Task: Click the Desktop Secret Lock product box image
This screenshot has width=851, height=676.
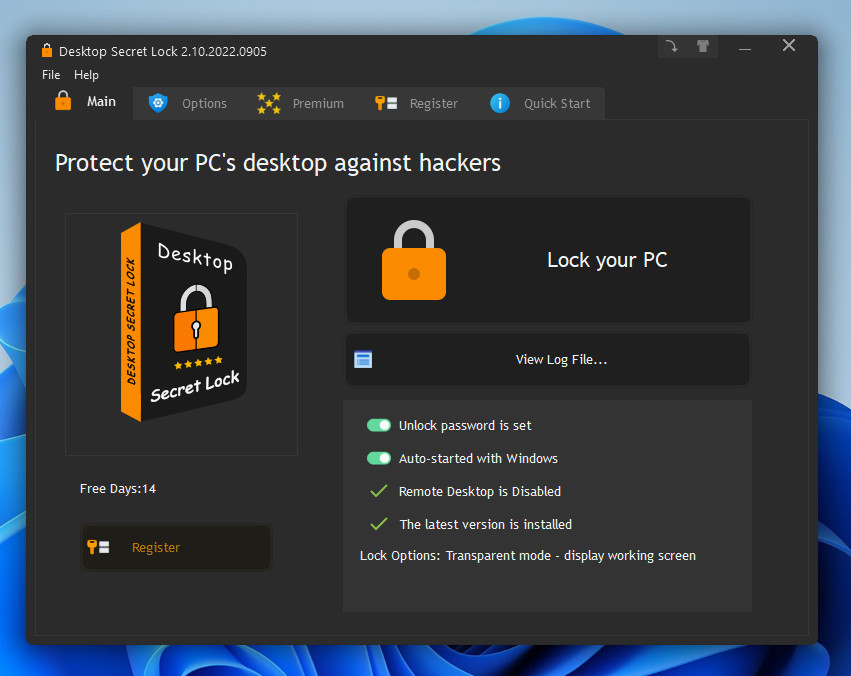Action: click(x=183, y=322)
